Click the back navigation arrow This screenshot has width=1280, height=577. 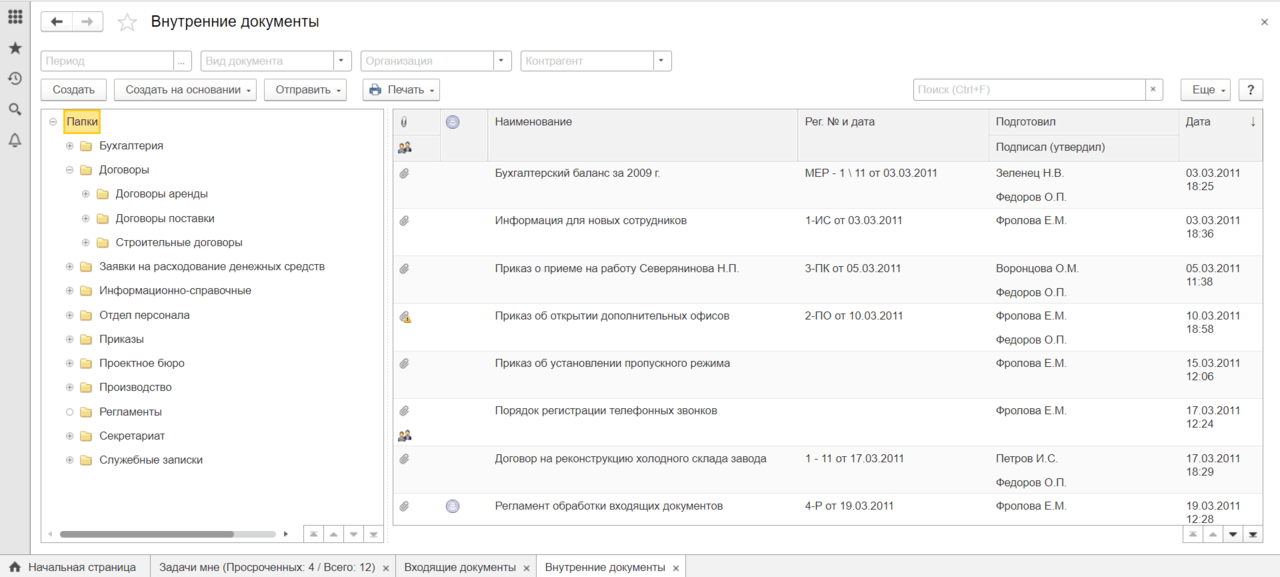click(57, 22)
